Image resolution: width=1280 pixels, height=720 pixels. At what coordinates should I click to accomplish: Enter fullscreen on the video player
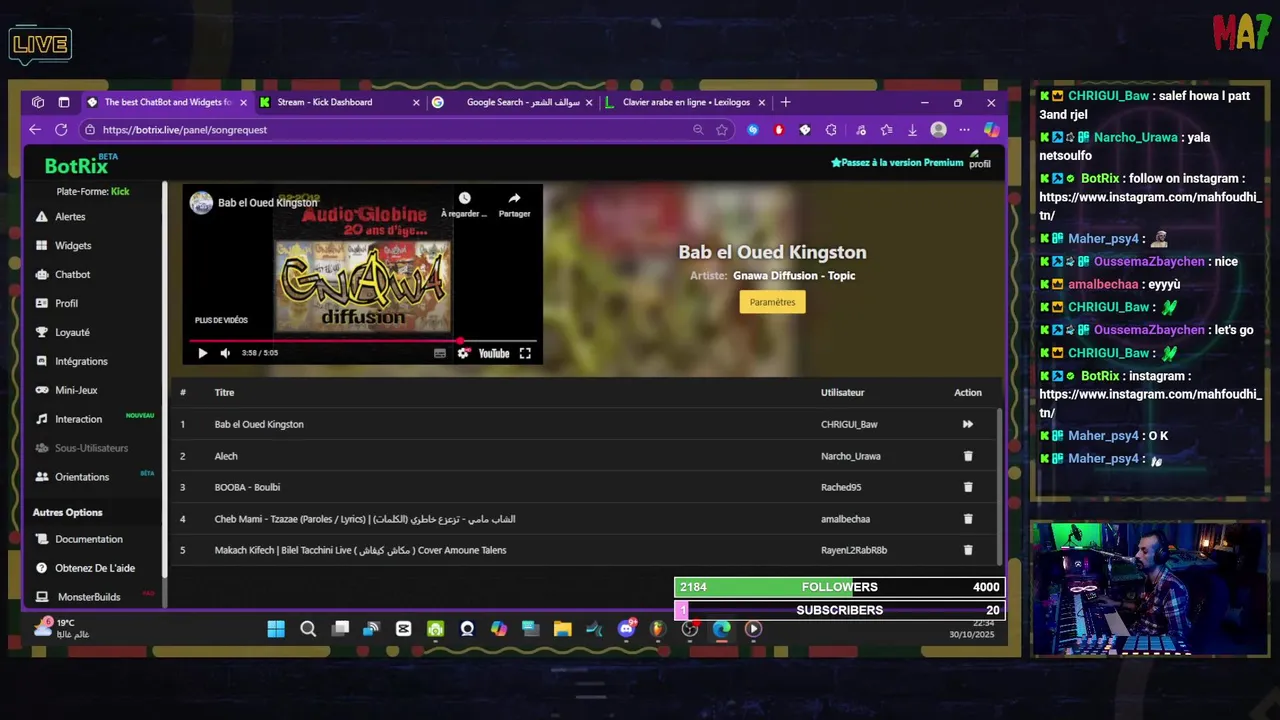click(525, 353)
